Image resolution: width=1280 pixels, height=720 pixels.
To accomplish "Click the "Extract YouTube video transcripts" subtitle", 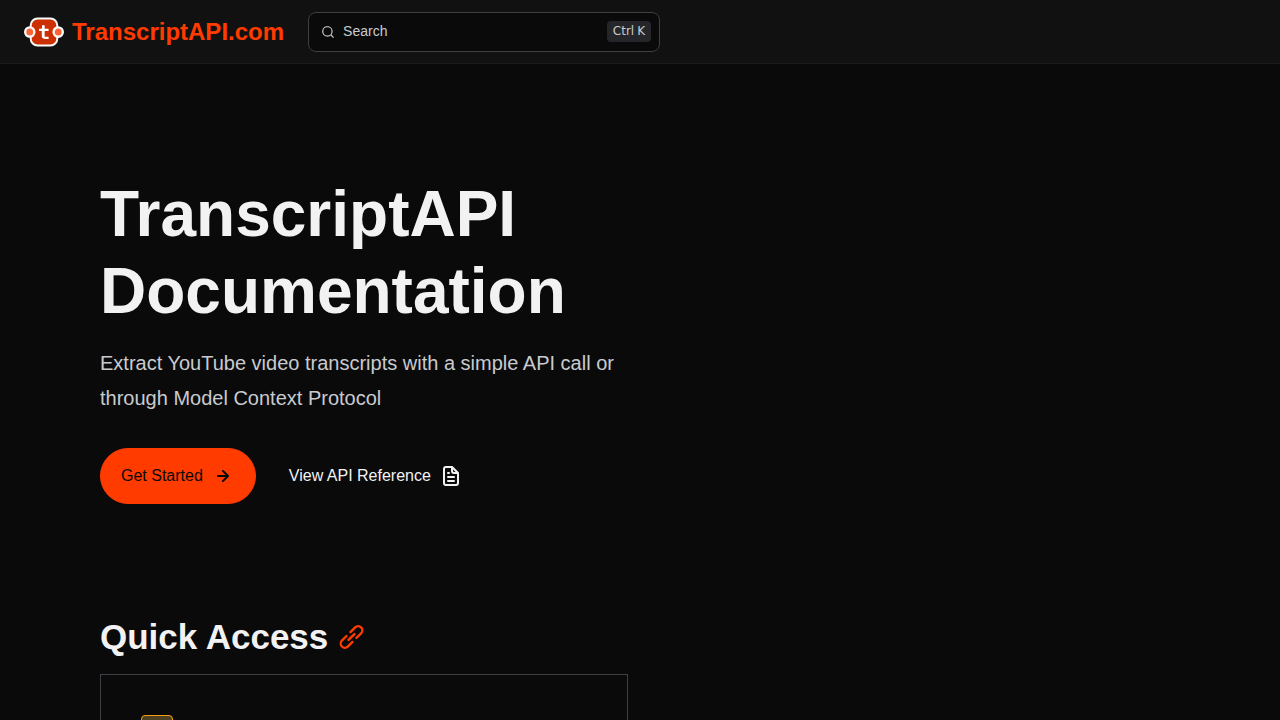I will [x=357, y=380].
